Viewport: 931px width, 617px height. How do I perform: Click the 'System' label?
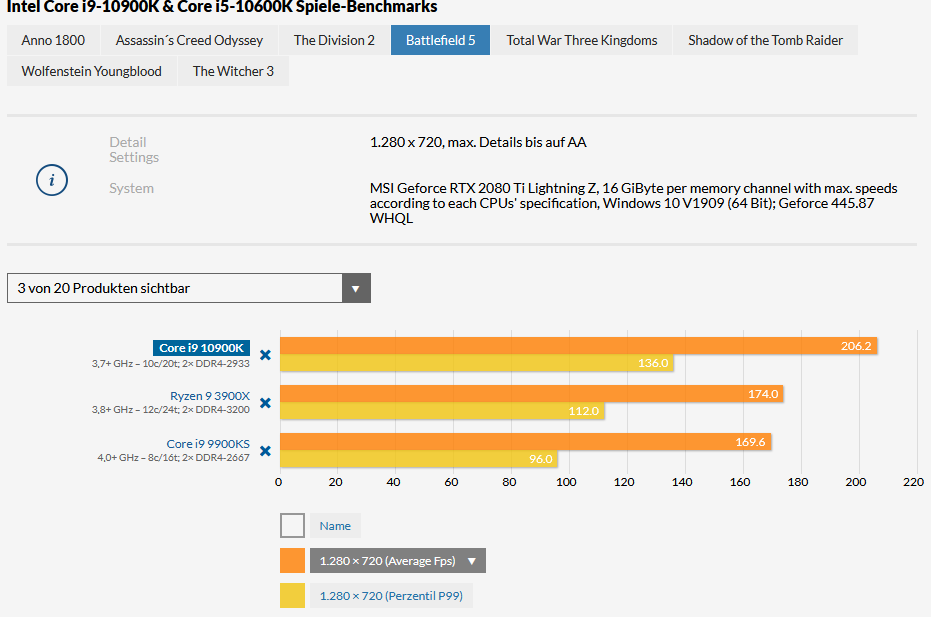tap(131, 188)
